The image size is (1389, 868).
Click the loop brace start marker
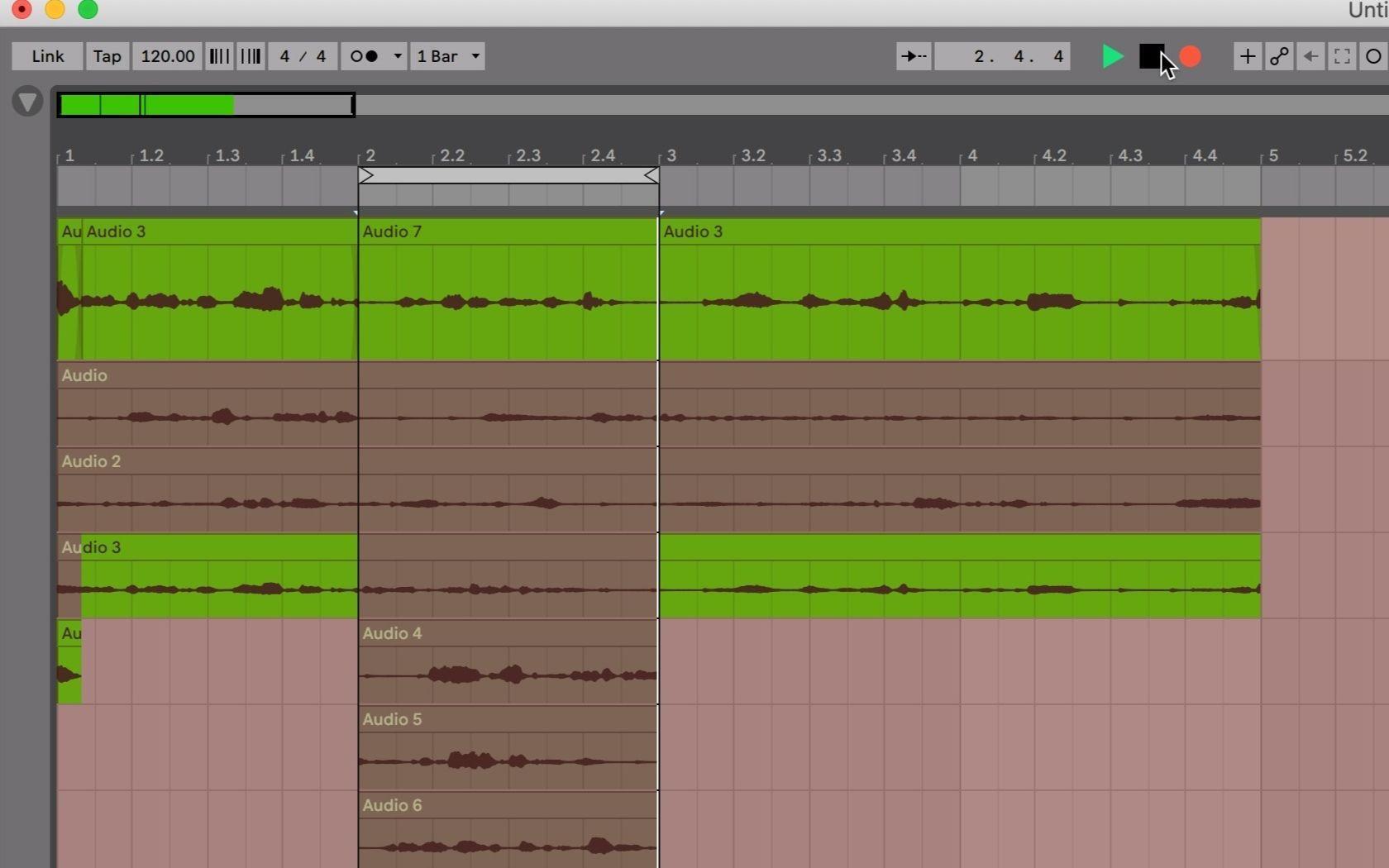point(367,175)
